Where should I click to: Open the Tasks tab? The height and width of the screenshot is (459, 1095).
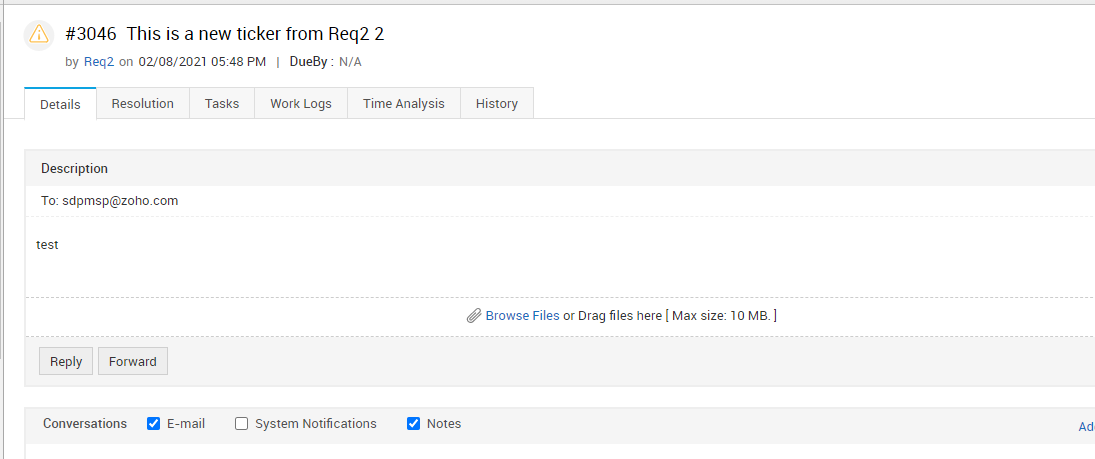click(222, 104)
